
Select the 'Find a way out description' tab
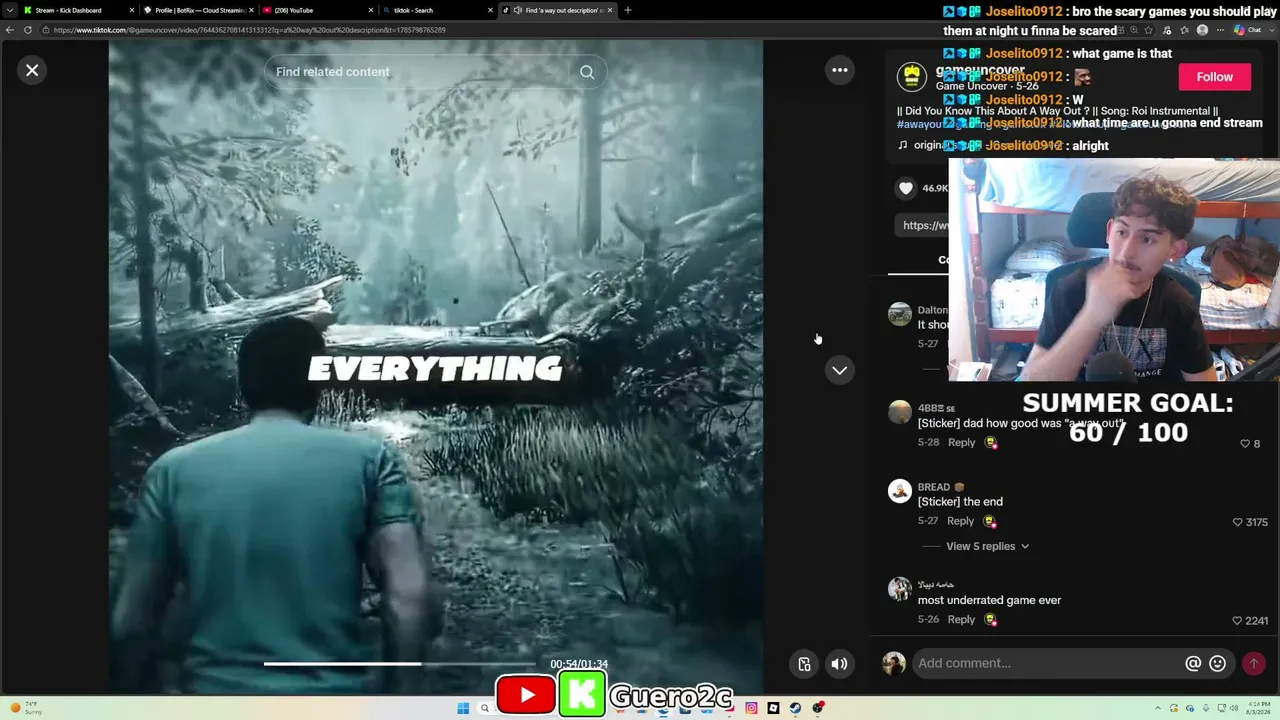point(556,10)
